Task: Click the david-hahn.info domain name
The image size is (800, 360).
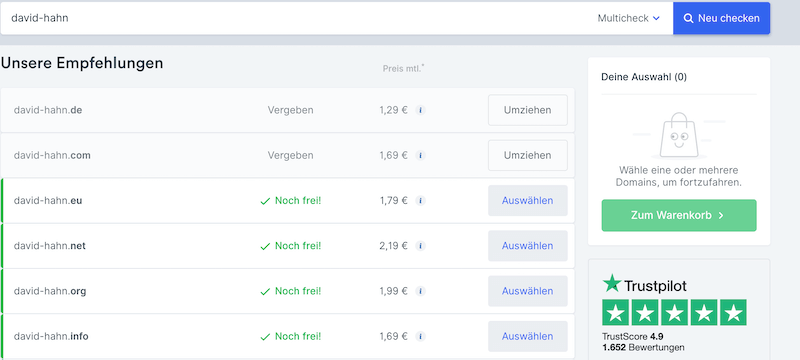Action: (51, 337)
